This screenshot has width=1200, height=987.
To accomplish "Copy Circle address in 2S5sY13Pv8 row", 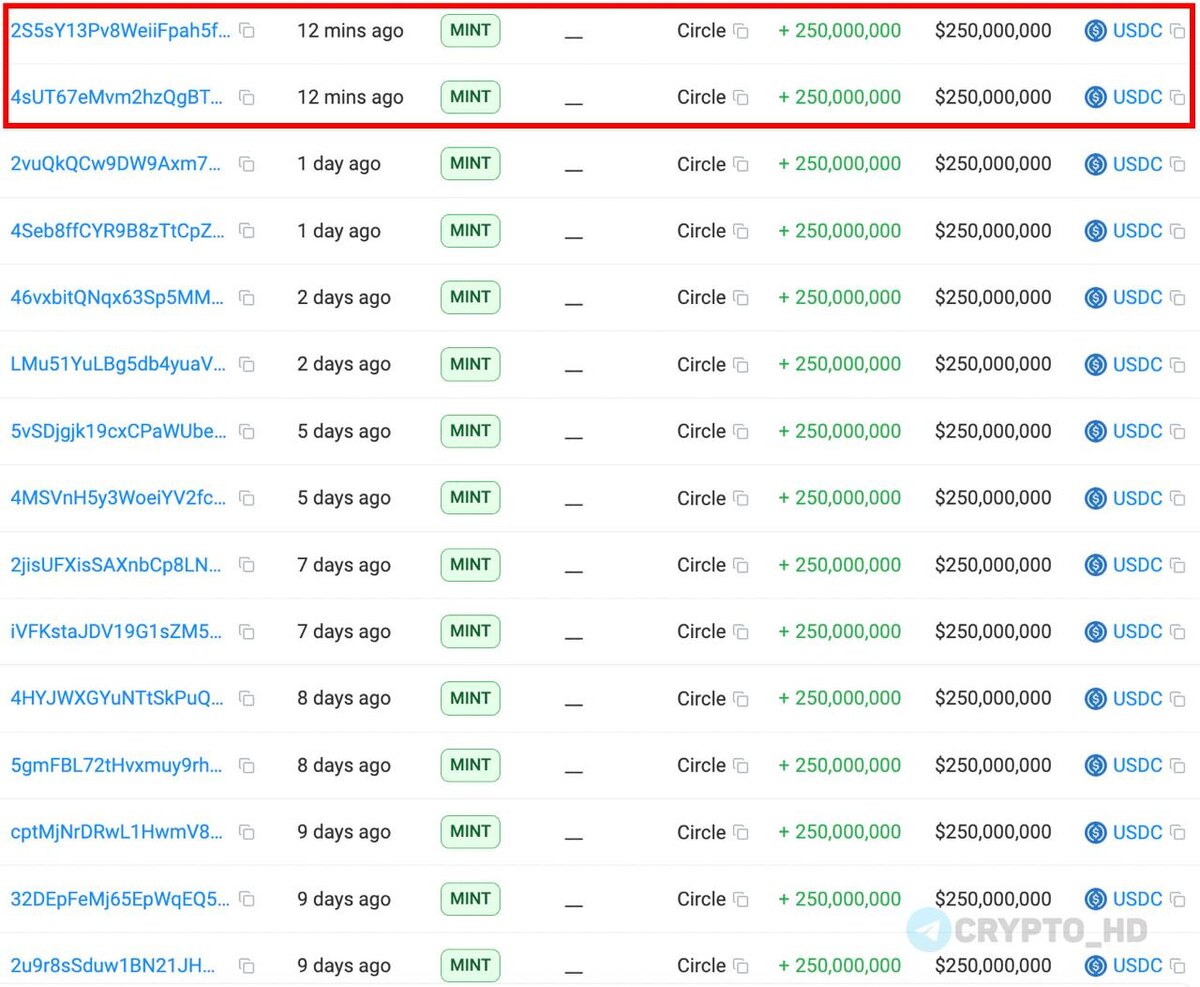I will click(741, 31).
